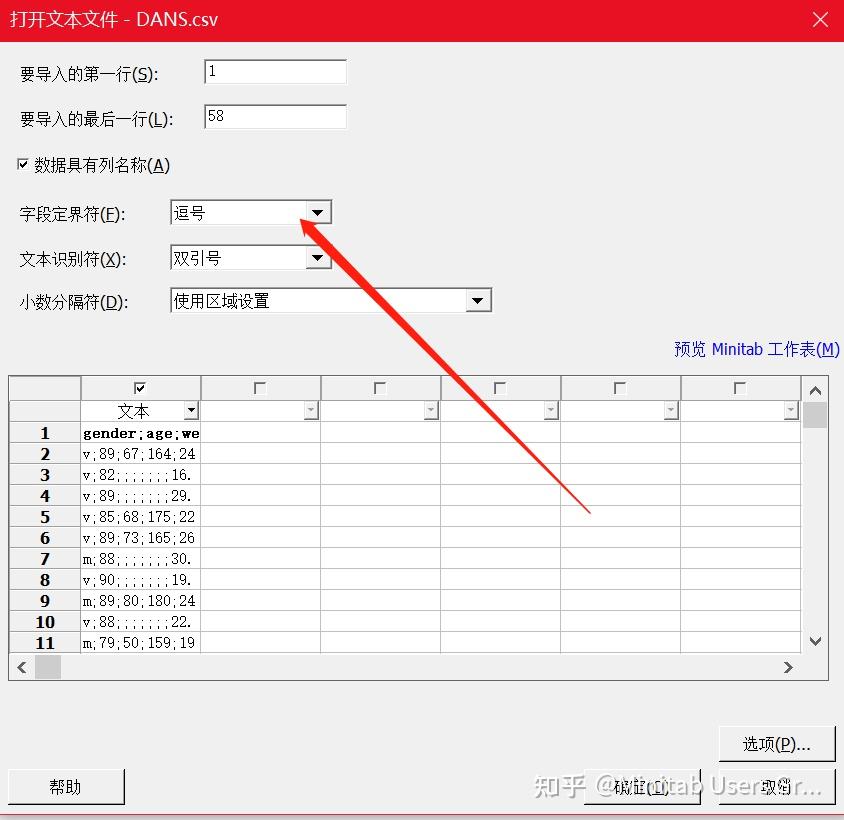Image resolution: width=844 pixels, height=820 pixels.
Task: Open the 文本识别符 dropdown showing 双引号
Action: 318,257
